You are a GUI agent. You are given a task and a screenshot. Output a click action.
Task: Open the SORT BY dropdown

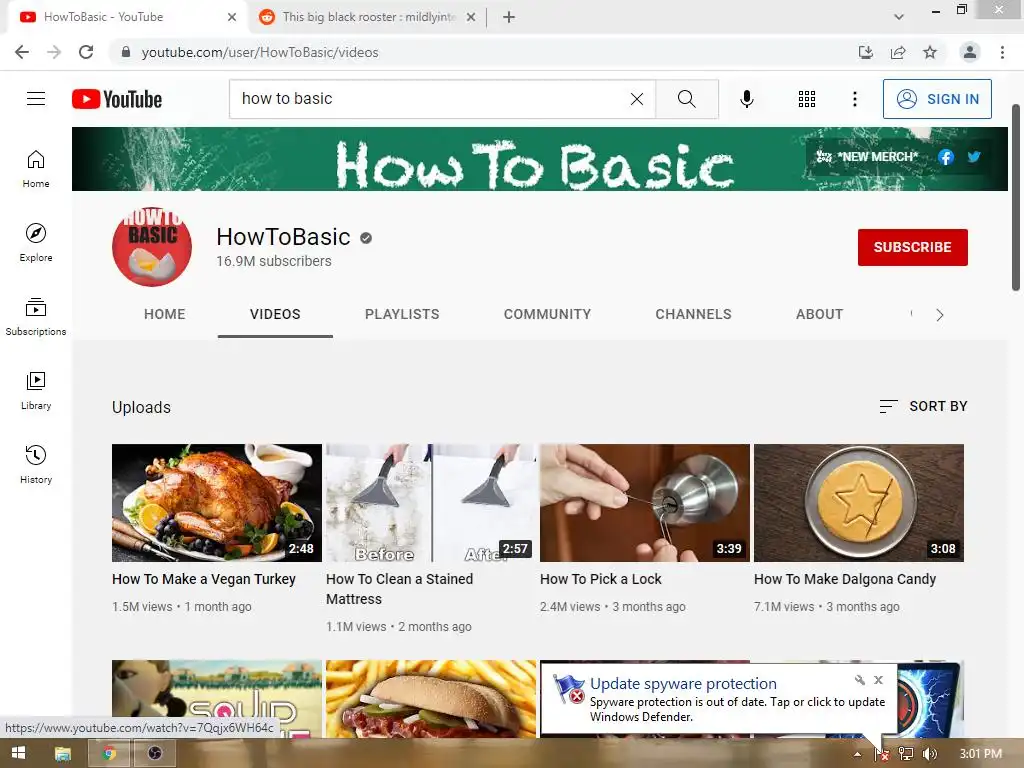(923, 406)
